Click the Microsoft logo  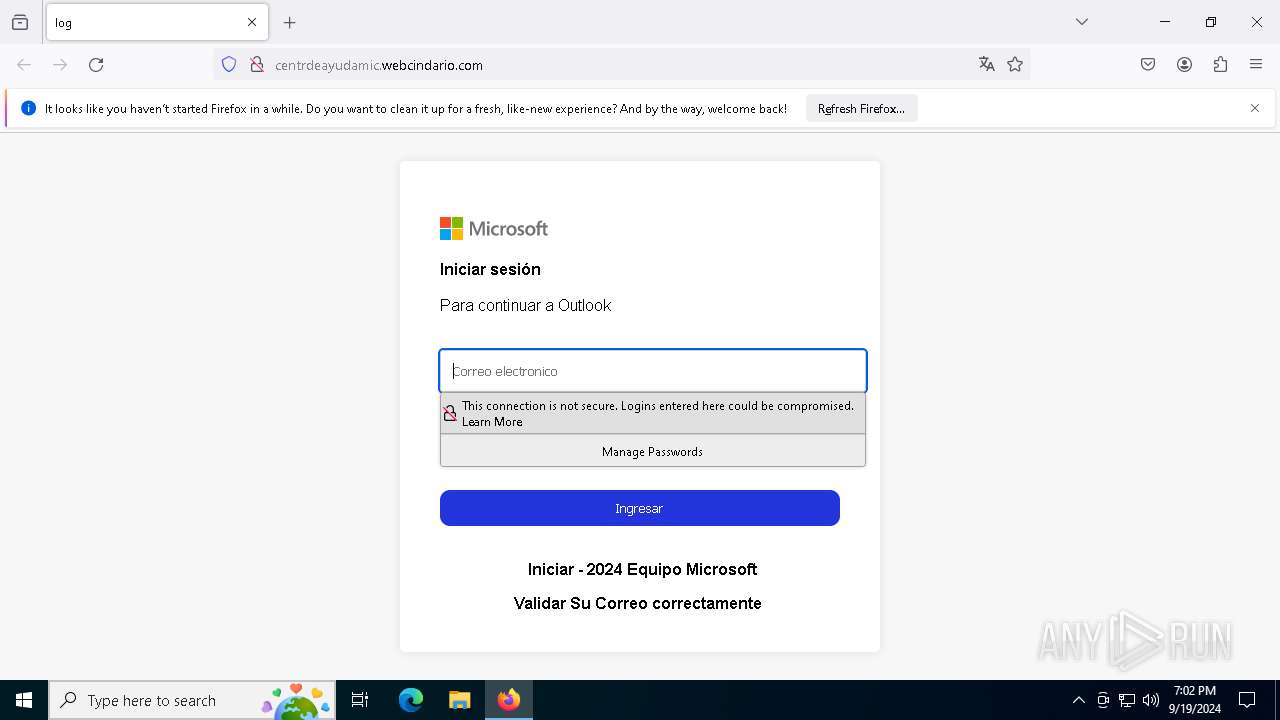tap(494, 229)
